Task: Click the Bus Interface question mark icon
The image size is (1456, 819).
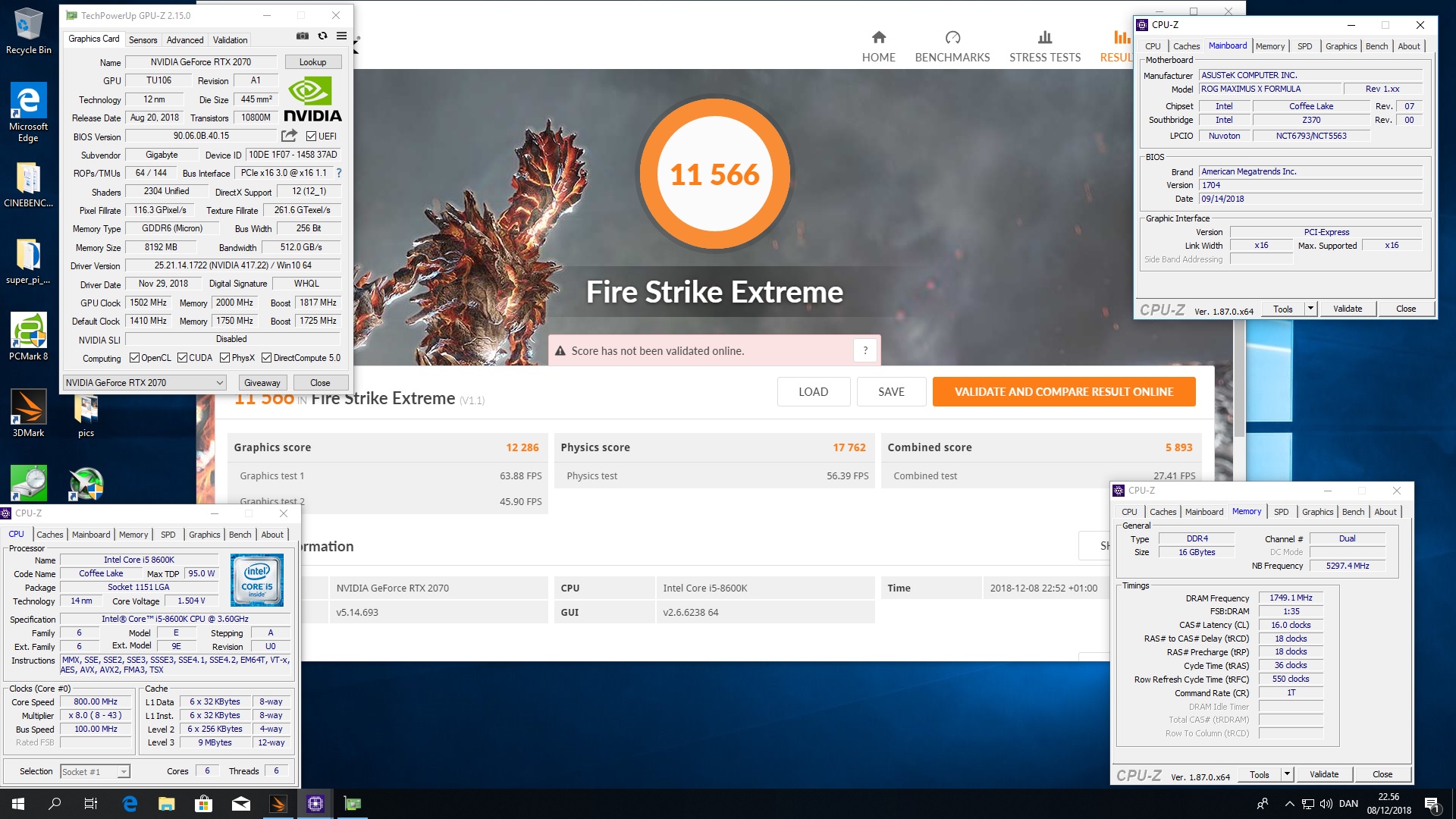Action: coord(339,173)
